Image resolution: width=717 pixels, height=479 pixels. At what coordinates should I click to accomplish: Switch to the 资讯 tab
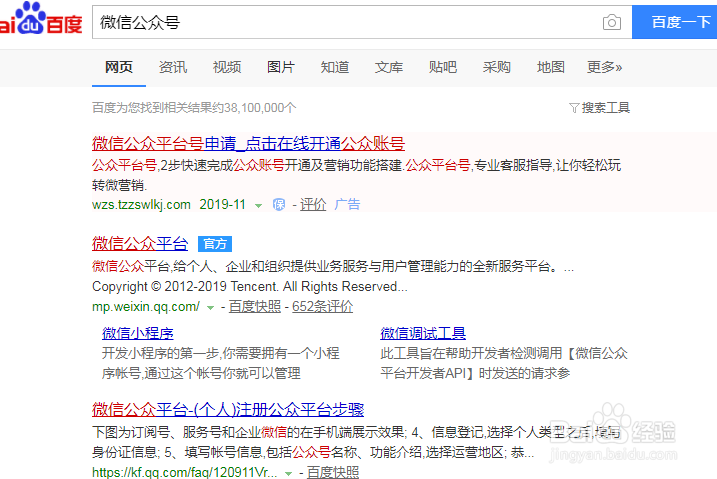click(173, 67)
